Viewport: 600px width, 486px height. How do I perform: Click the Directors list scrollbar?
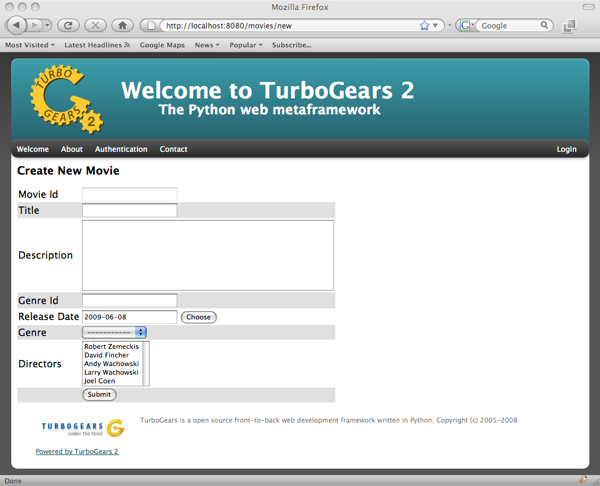coord(145,364)
